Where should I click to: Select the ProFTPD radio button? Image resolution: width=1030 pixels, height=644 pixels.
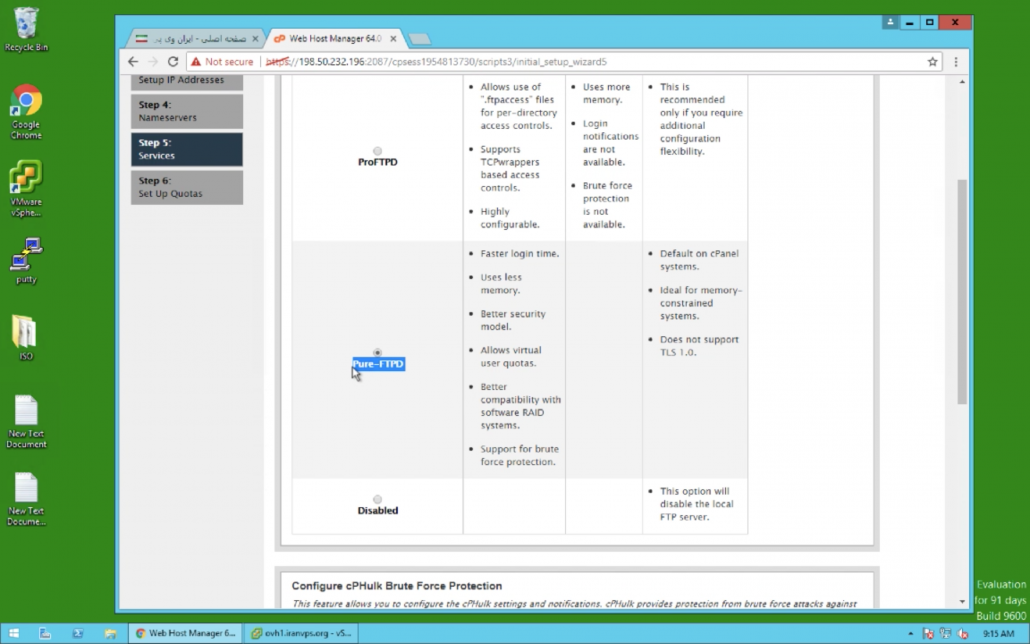click(377, 151)
